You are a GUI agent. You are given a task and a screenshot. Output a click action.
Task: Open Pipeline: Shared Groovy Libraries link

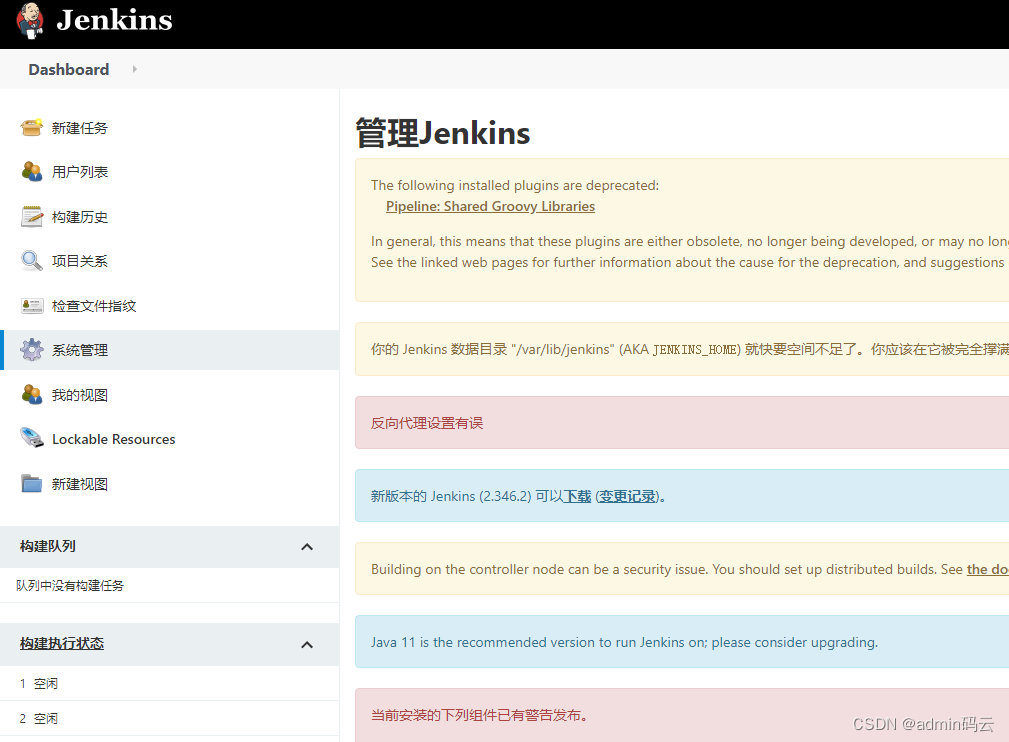pyautogui.click(x=490, y=206)
